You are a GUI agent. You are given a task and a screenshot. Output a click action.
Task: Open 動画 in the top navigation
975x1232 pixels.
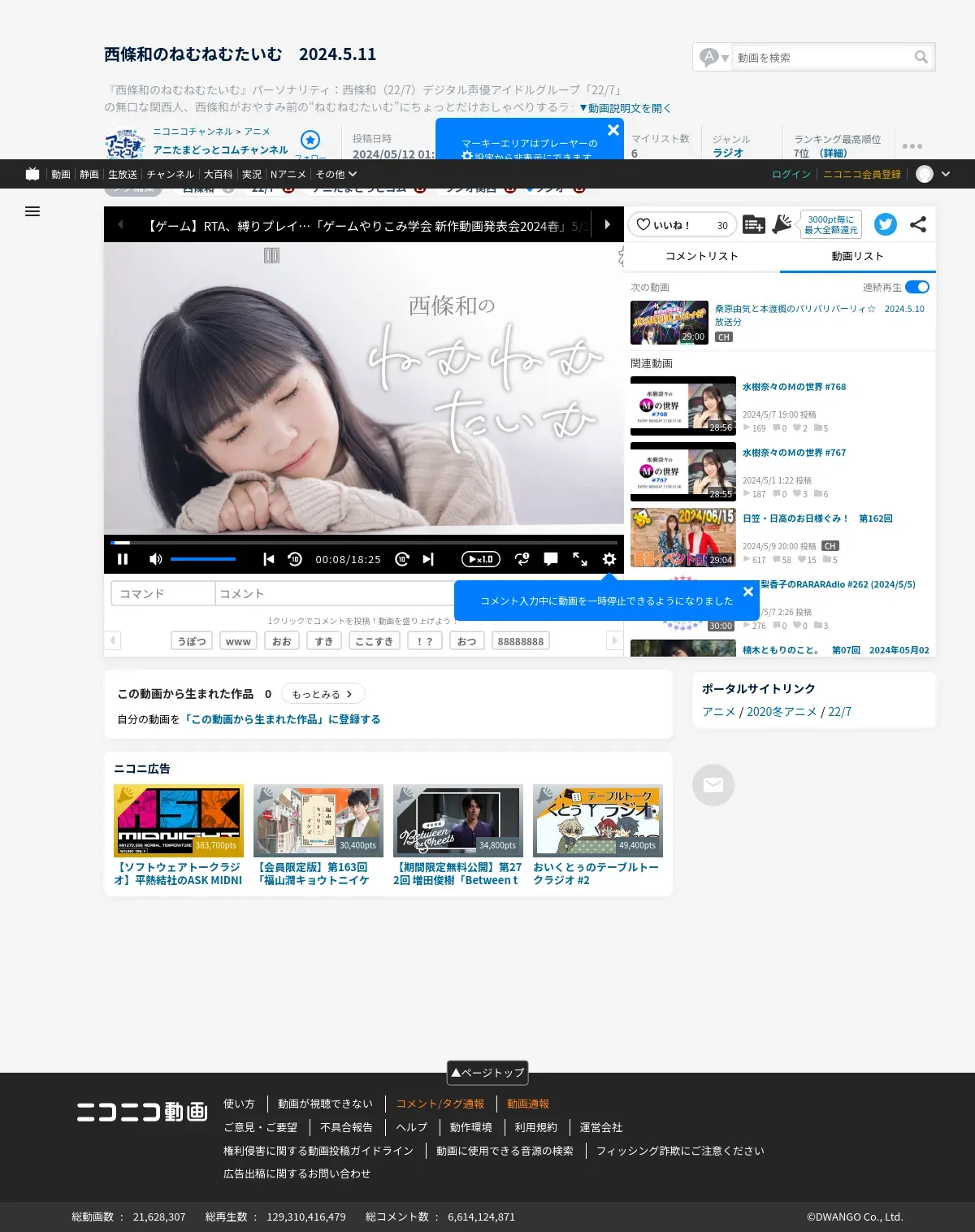(x=61, y=174)
